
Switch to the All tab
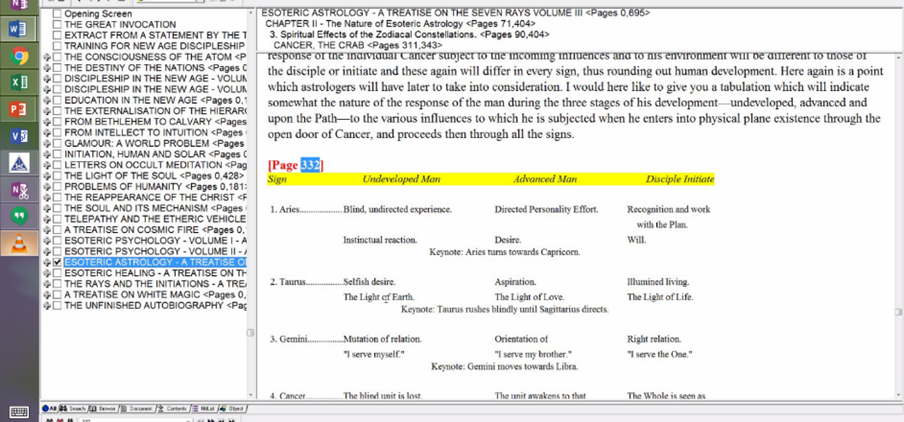tap(49, 408)
